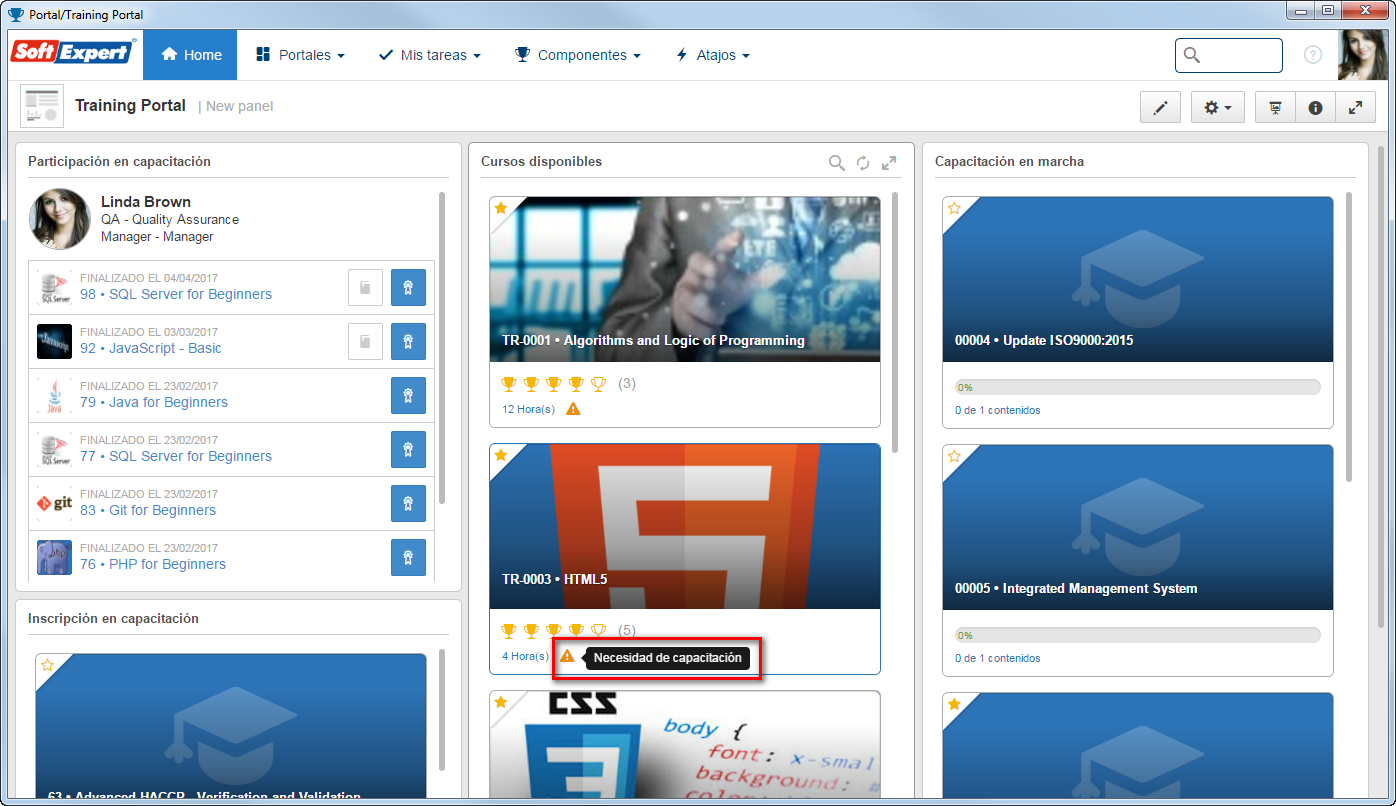Toggle favorite star on Update ISO9000:2015
This screenshot has width=1396, height=806.
(954, 208)
